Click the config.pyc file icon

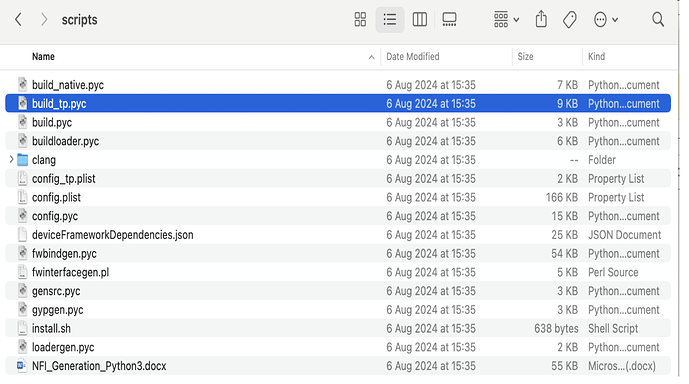point(23,216)
